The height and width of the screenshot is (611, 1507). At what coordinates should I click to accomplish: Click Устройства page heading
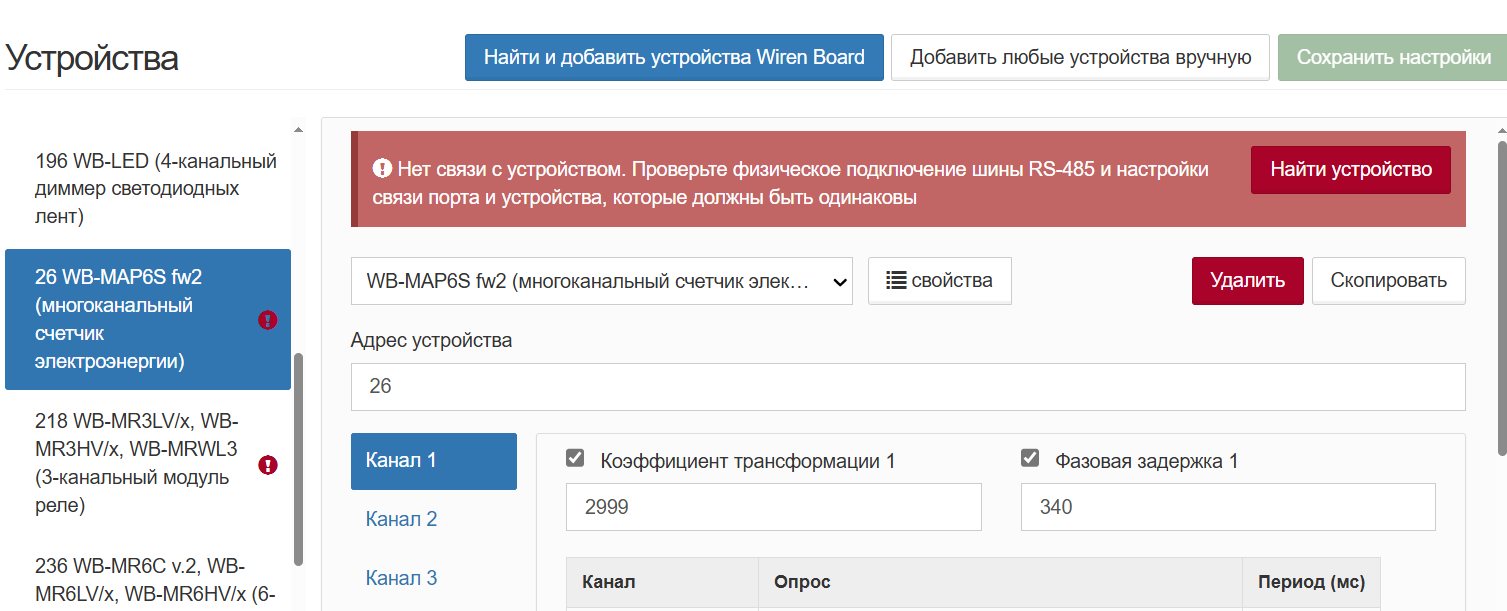pos(92,58)
